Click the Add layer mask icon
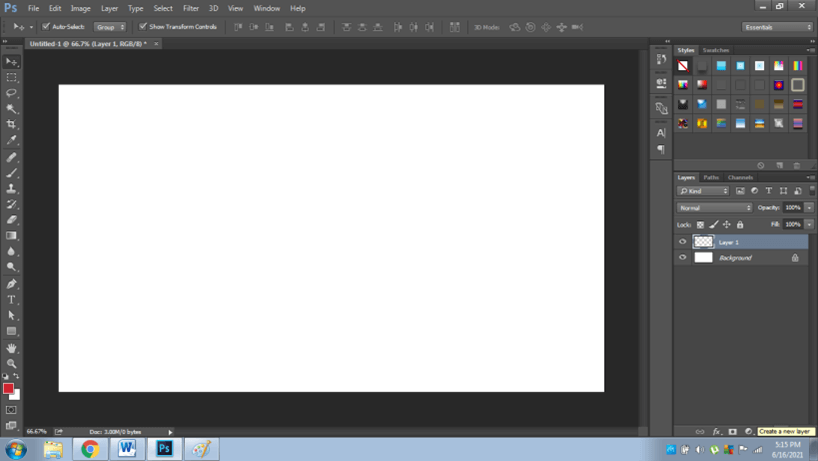Screen dimensions: 818x461 732,432
